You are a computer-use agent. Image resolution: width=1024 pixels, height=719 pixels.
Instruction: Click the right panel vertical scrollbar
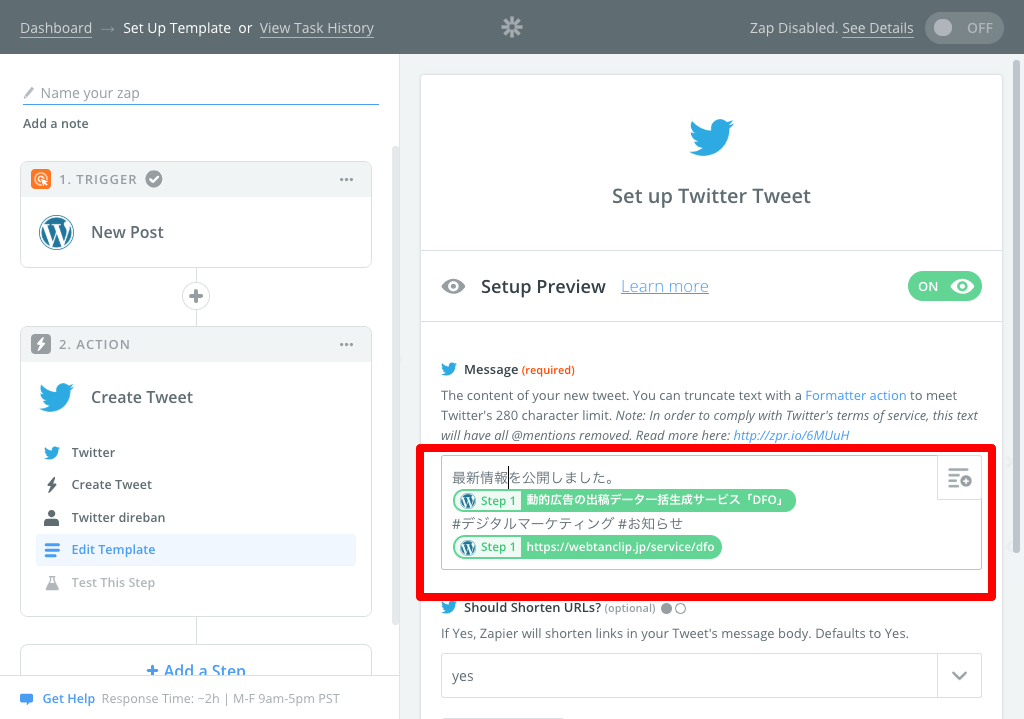point(1016,307)
